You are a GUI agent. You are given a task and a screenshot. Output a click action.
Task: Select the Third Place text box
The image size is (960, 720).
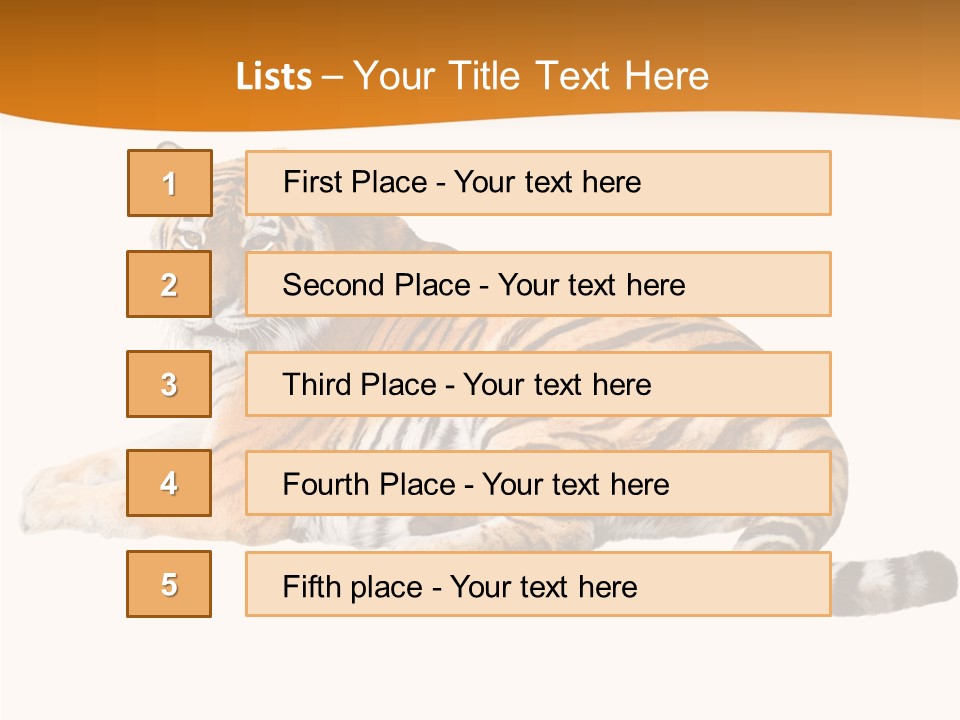click(538, 384)
